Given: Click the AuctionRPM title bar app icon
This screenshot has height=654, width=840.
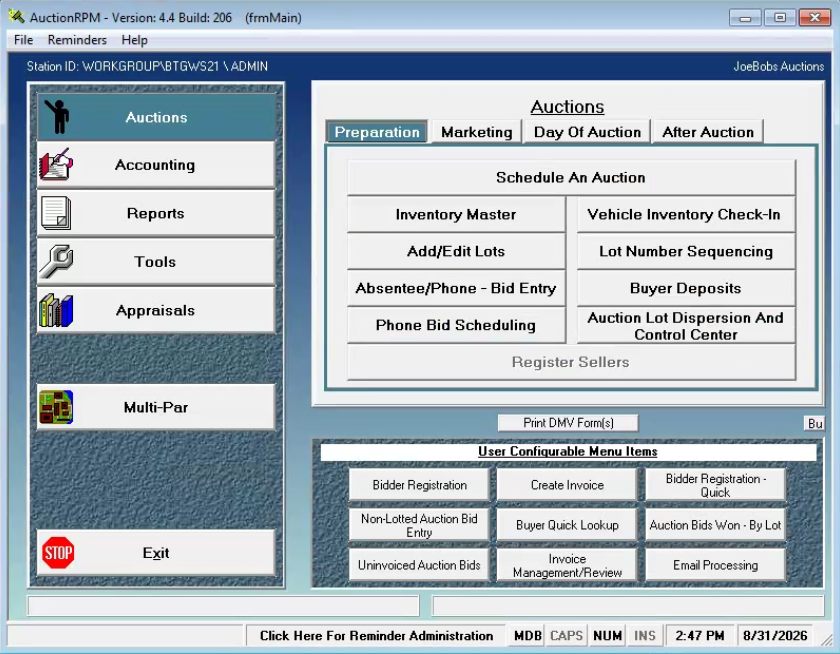Looking at the screenshot, I should tap(17, 17).
